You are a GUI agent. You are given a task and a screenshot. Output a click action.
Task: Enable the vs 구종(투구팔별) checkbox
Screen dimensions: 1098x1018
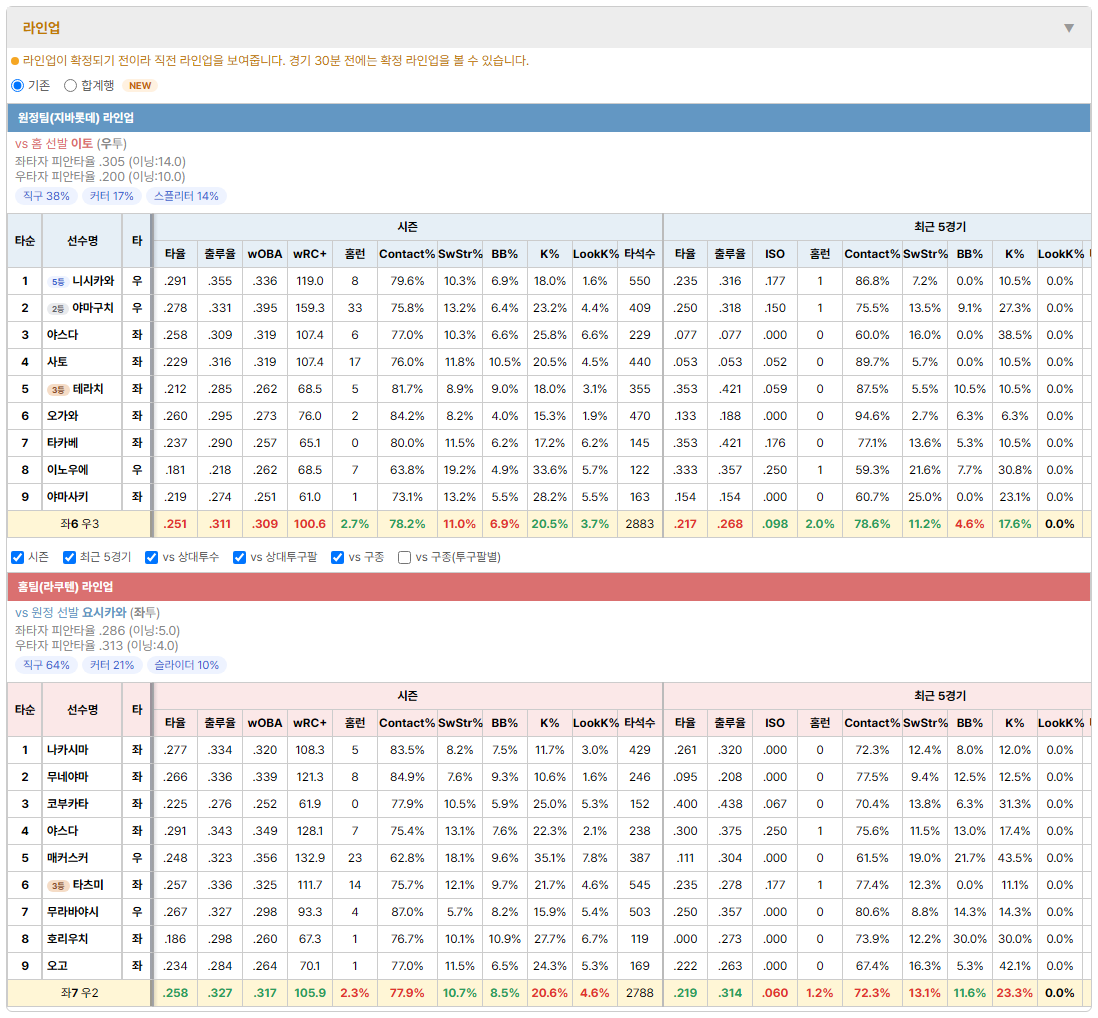404,557
